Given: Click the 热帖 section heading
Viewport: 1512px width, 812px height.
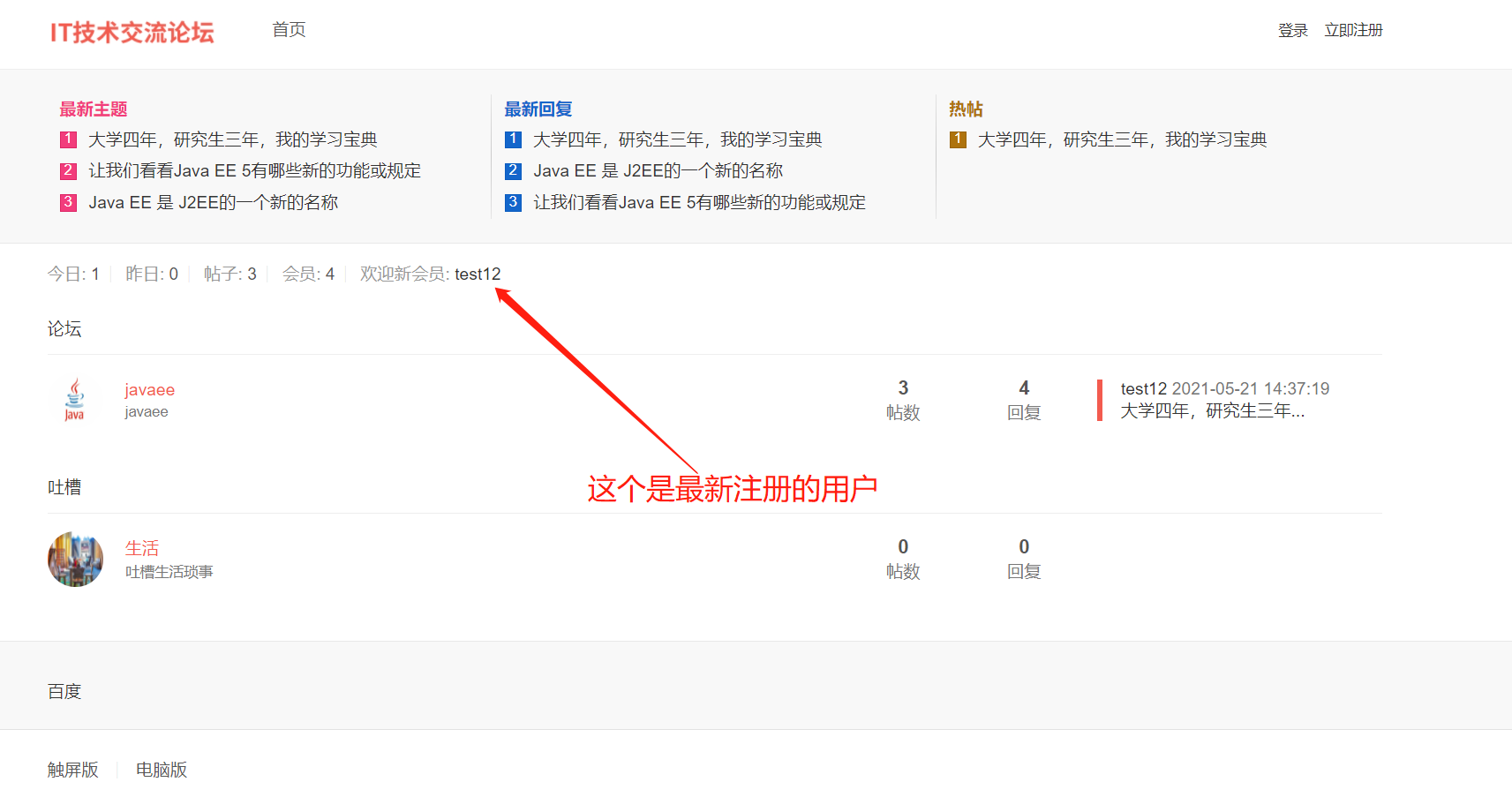Looking at the screenshot, I should click(966, 109).
